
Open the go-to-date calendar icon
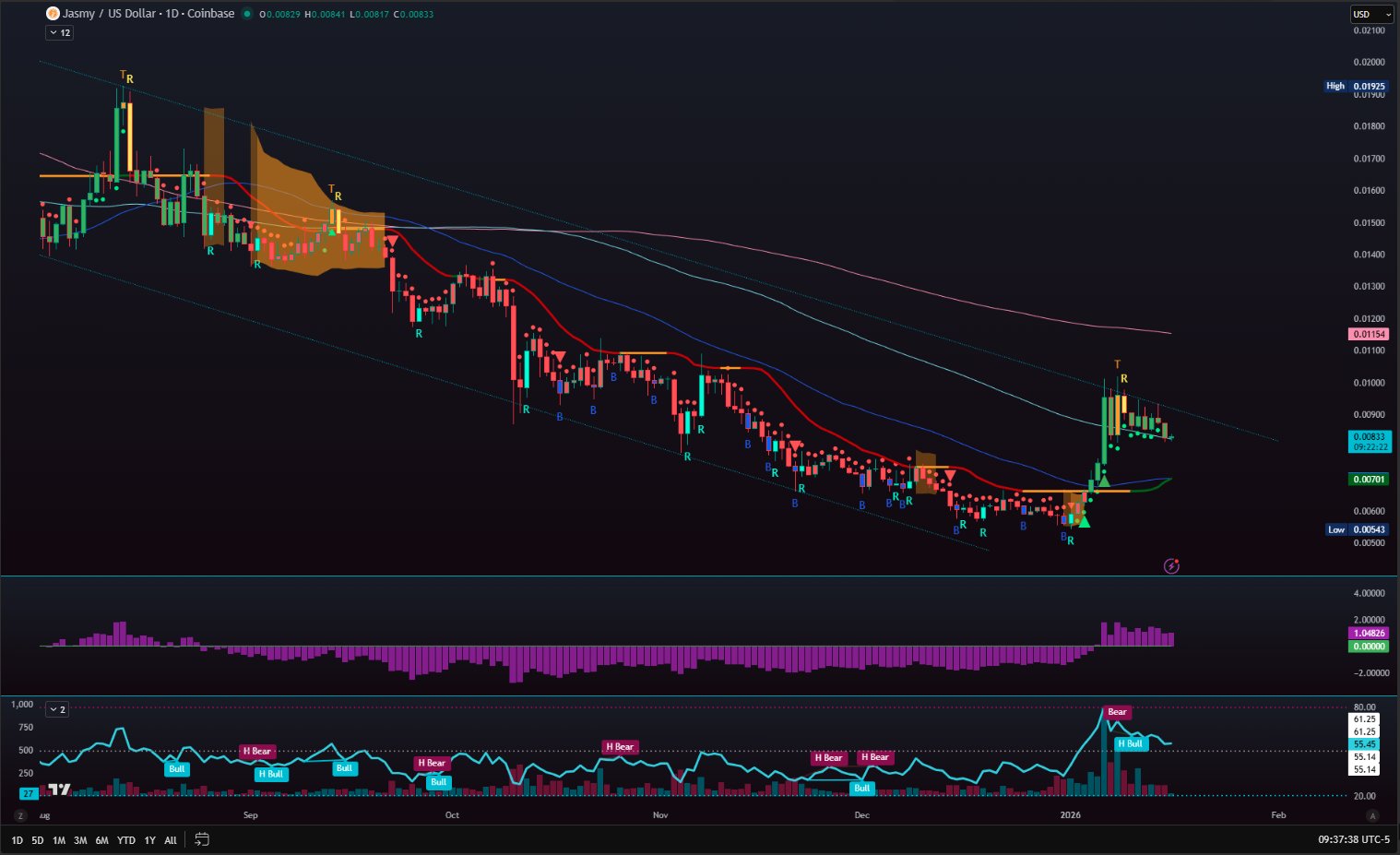pyautogui.click(x=202, y=839)
